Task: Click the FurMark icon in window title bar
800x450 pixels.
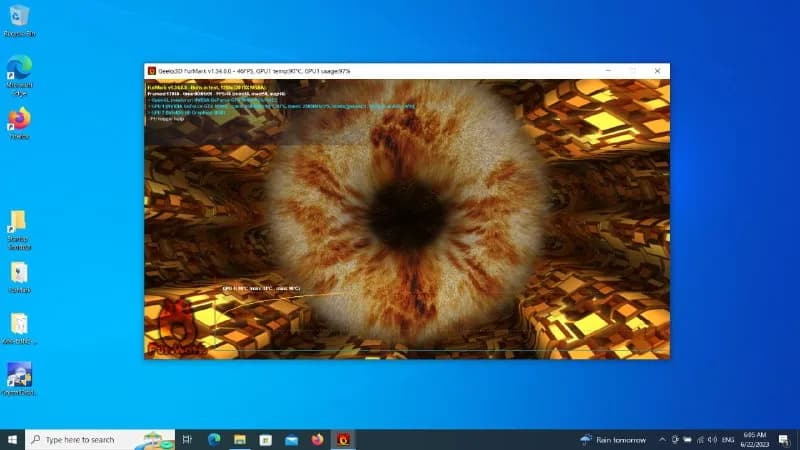Action: [152, 71]
